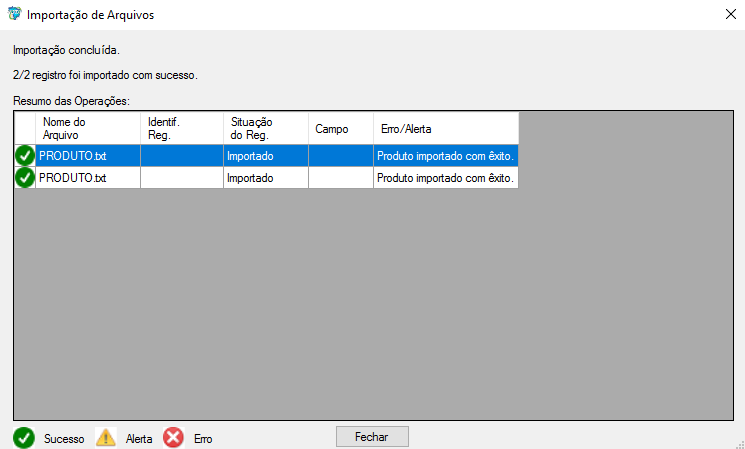
Task: Click second row 'Produto importado com êxito.' cell
Action: pos(446,178)
